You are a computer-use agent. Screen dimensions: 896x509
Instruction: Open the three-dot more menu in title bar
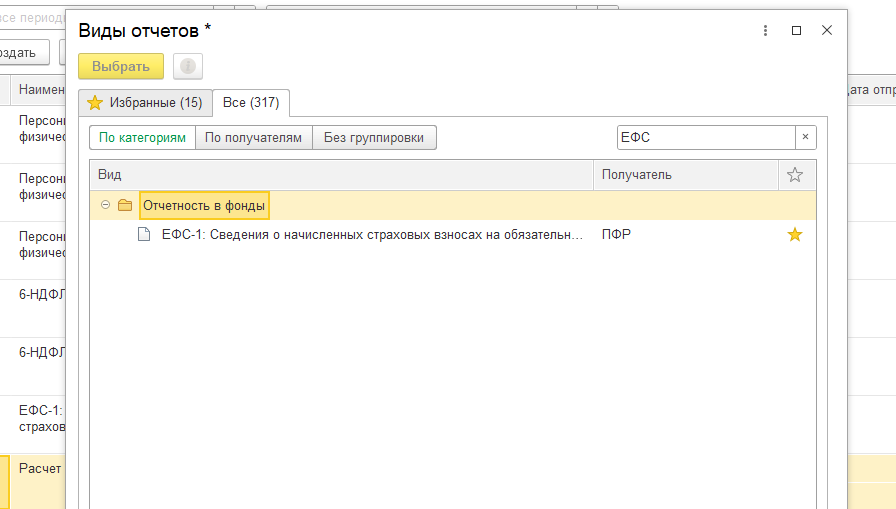(765, 31)
